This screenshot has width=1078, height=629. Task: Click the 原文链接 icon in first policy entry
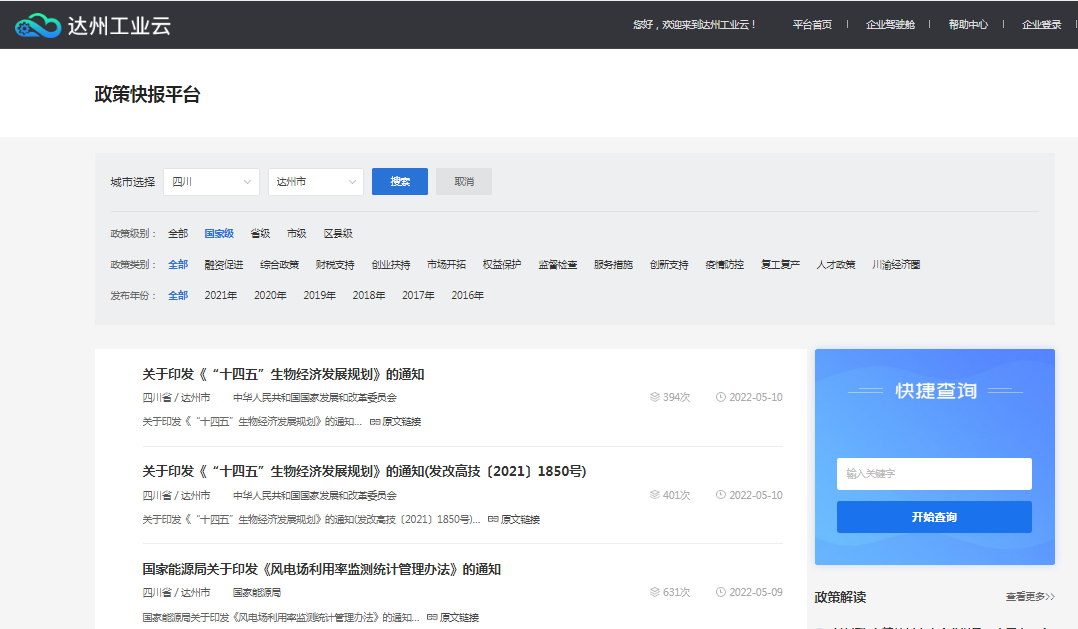[x=375, y=422]
